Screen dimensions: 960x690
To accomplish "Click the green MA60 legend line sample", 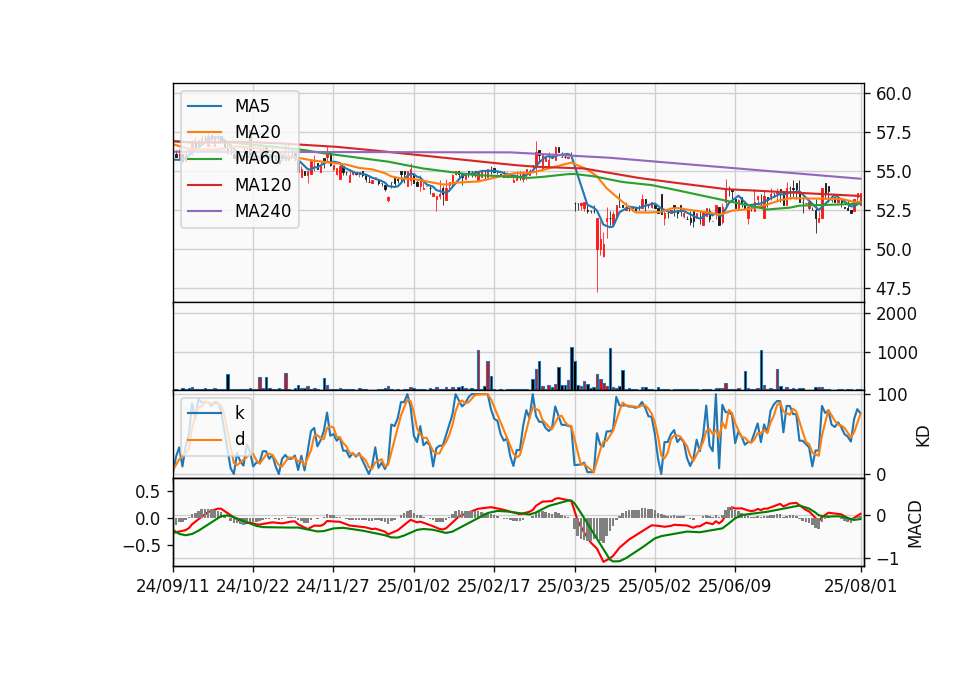I will click(204, 159).
